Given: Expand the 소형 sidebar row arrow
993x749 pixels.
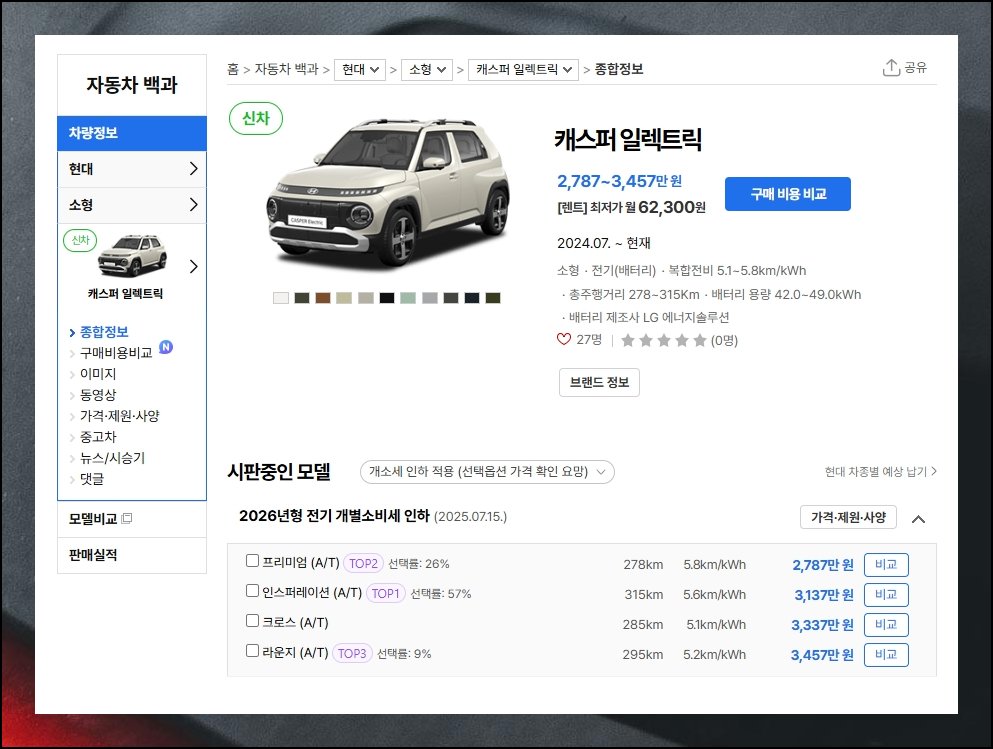Looking at the screenshot, I should tap(194, 205).
